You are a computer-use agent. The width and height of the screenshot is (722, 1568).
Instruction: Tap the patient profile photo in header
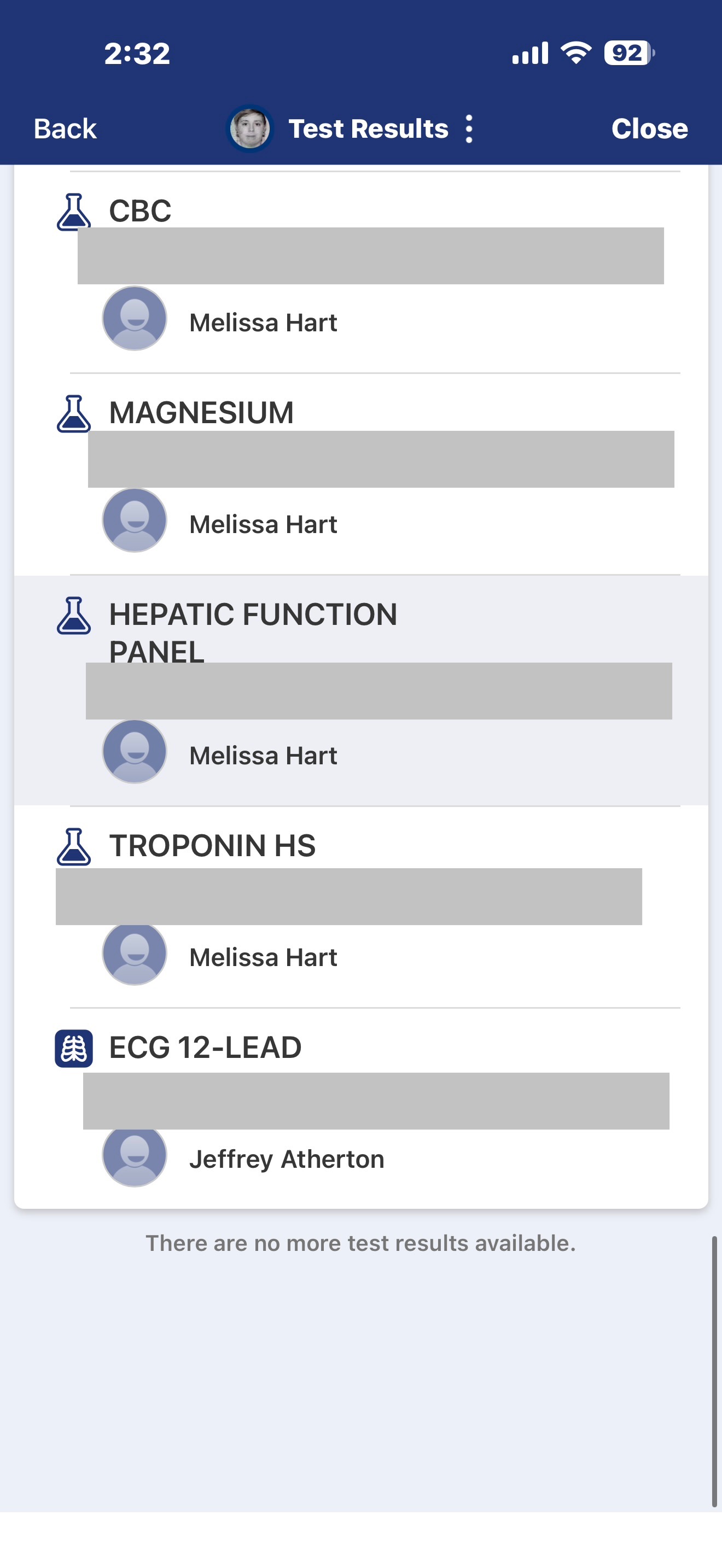point(249,128)
